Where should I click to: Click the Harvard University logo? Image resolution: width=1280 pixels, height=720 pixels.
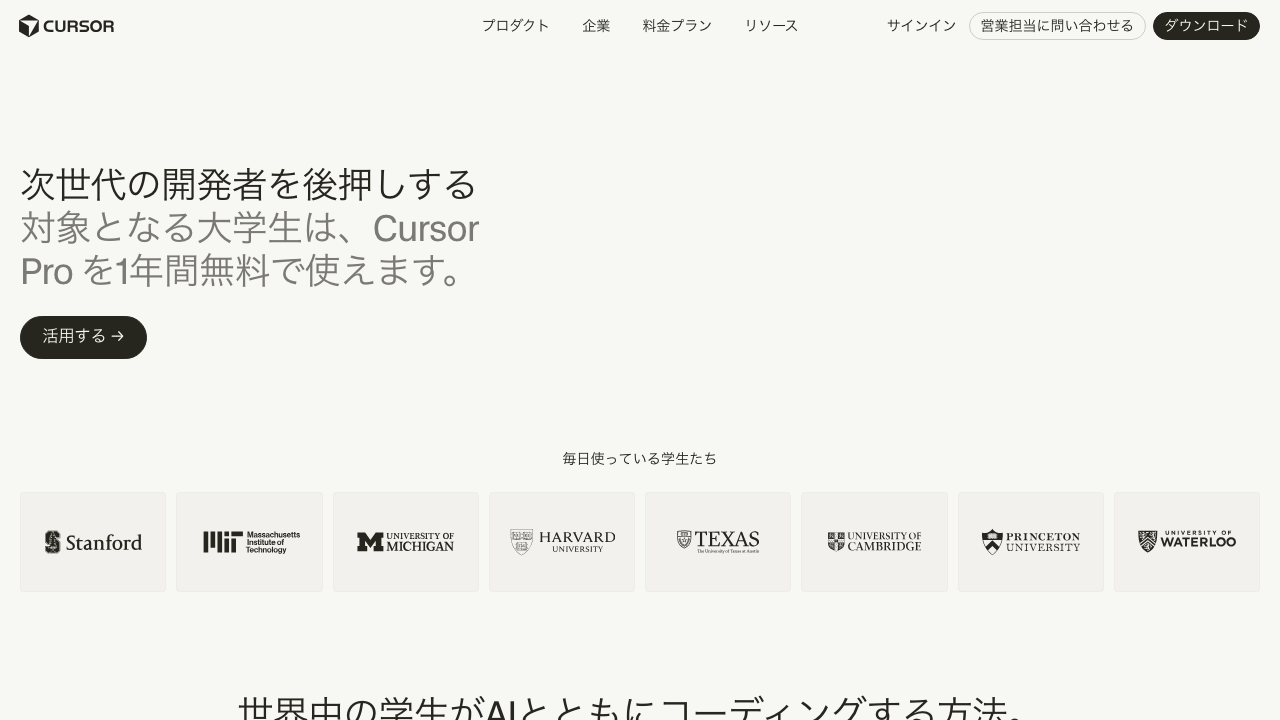pyautogui.click(x=561, y=541)
